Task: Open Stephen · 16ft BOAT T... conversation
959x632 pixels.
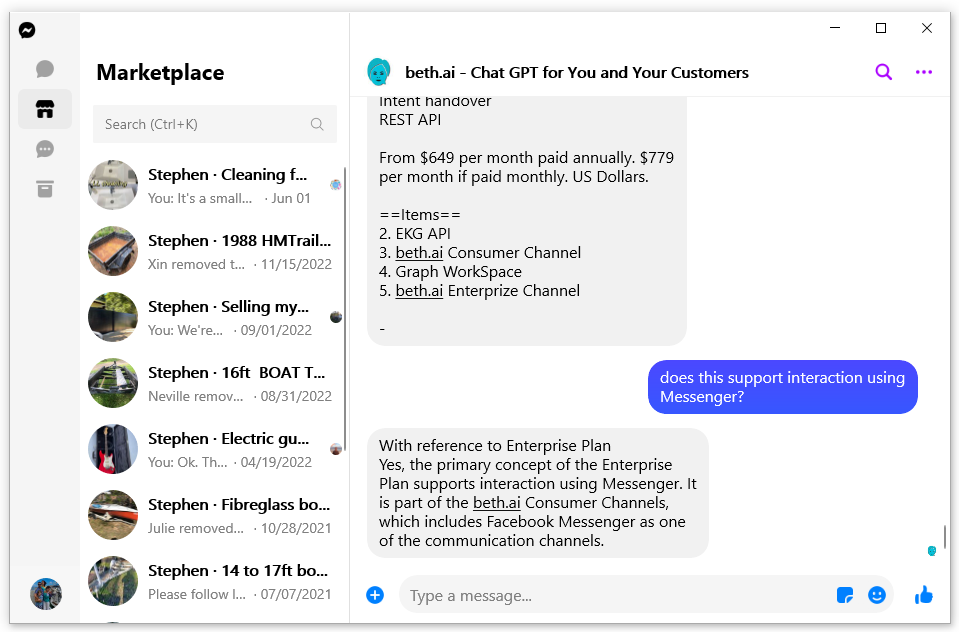Action: coord(213,384)
